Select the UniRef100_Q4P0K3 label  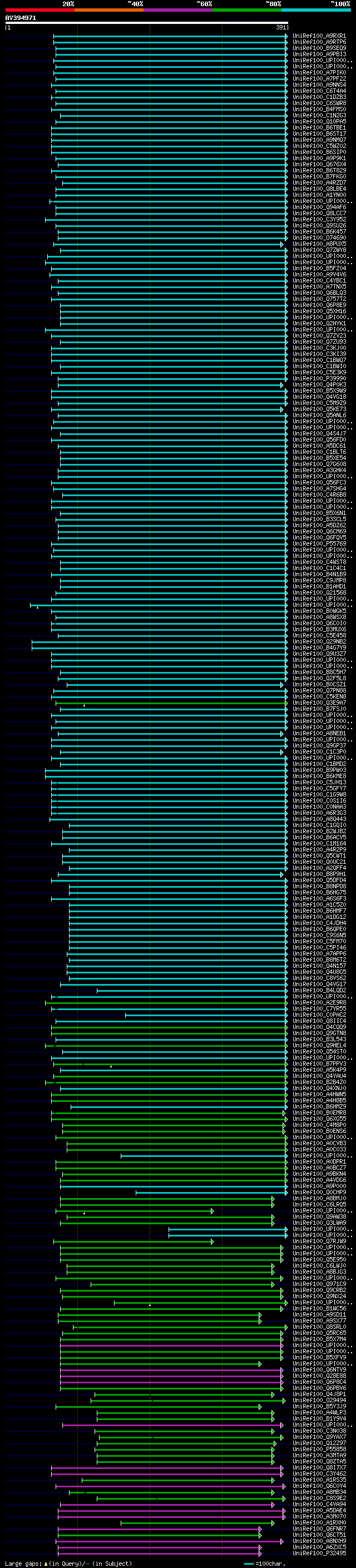(x=319, y=385)
